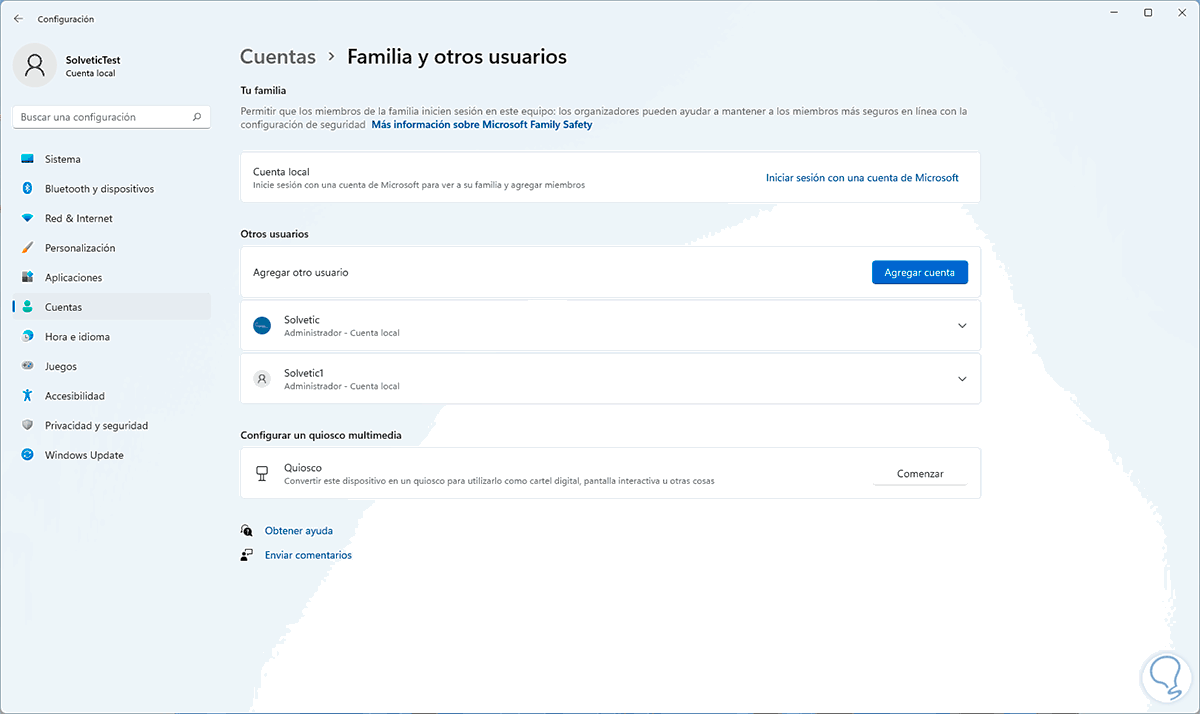This screenshot has width=1200, height=714.
Task: Click the Quiosco monitor icon
Action: pyautogui.click(x=262, y=473)
